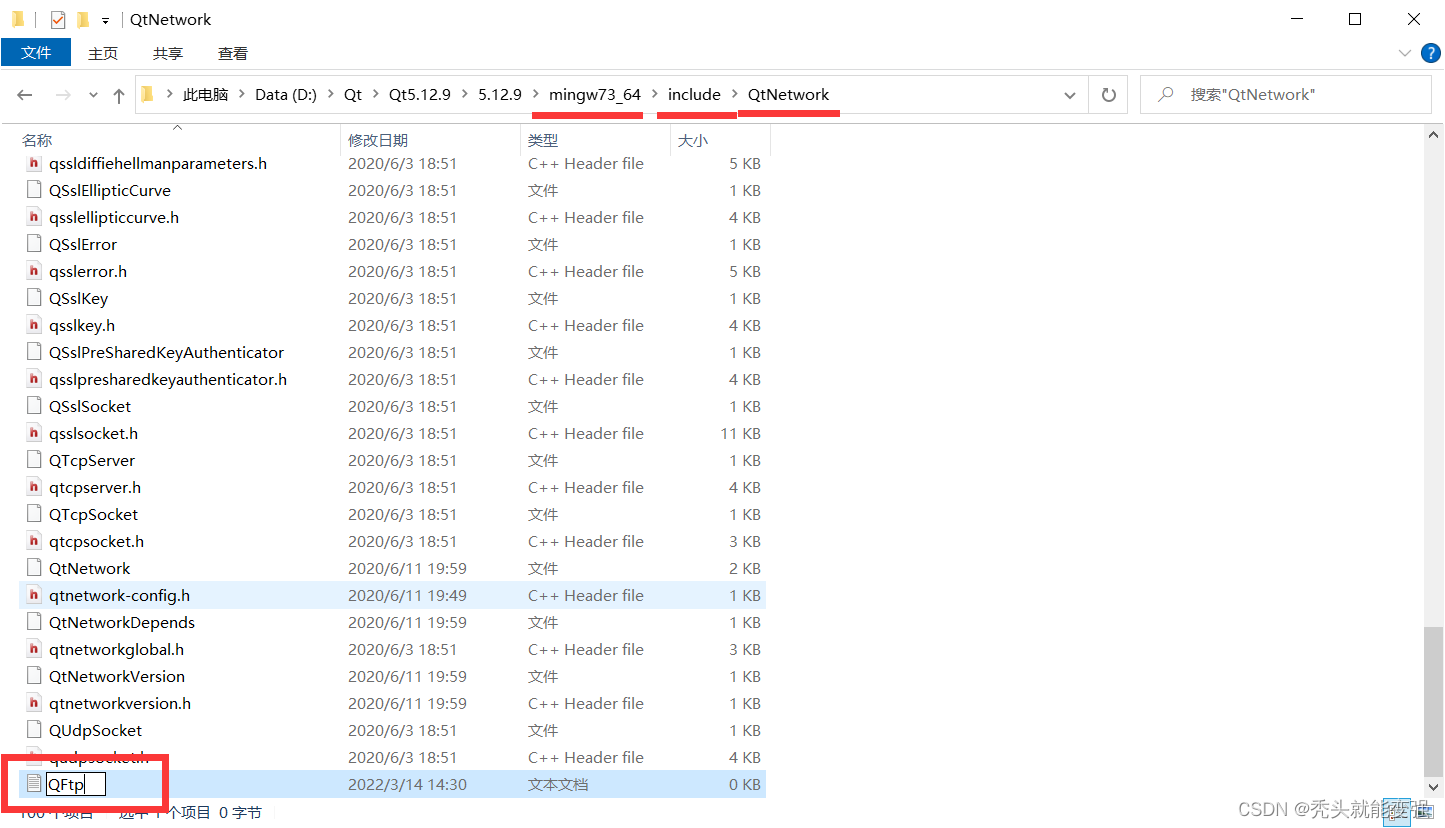
Task: Select the QTcpServer file icon
Action: point(35,461)
